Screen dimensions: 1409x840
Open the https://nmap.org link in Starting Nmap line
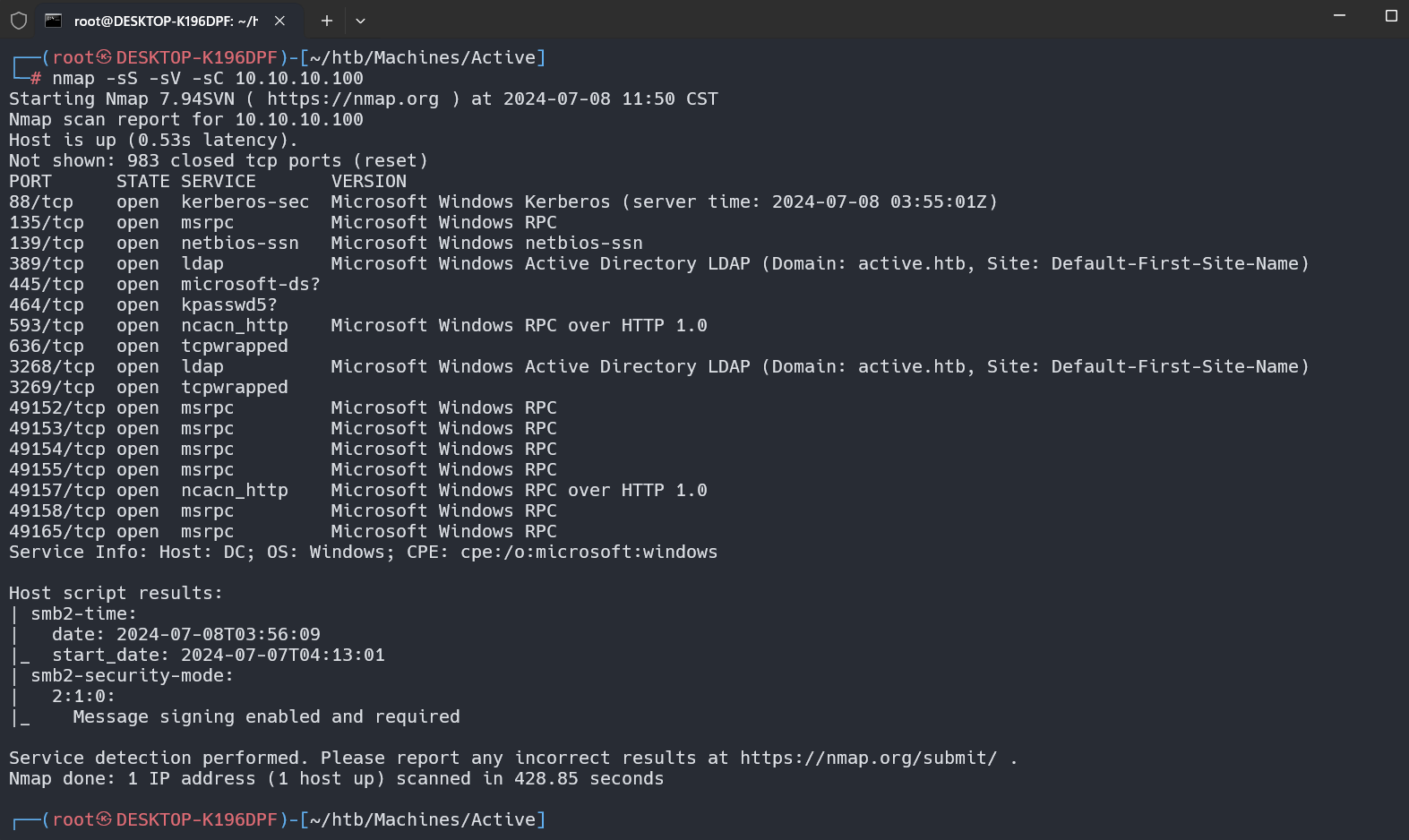click(353, 99)
